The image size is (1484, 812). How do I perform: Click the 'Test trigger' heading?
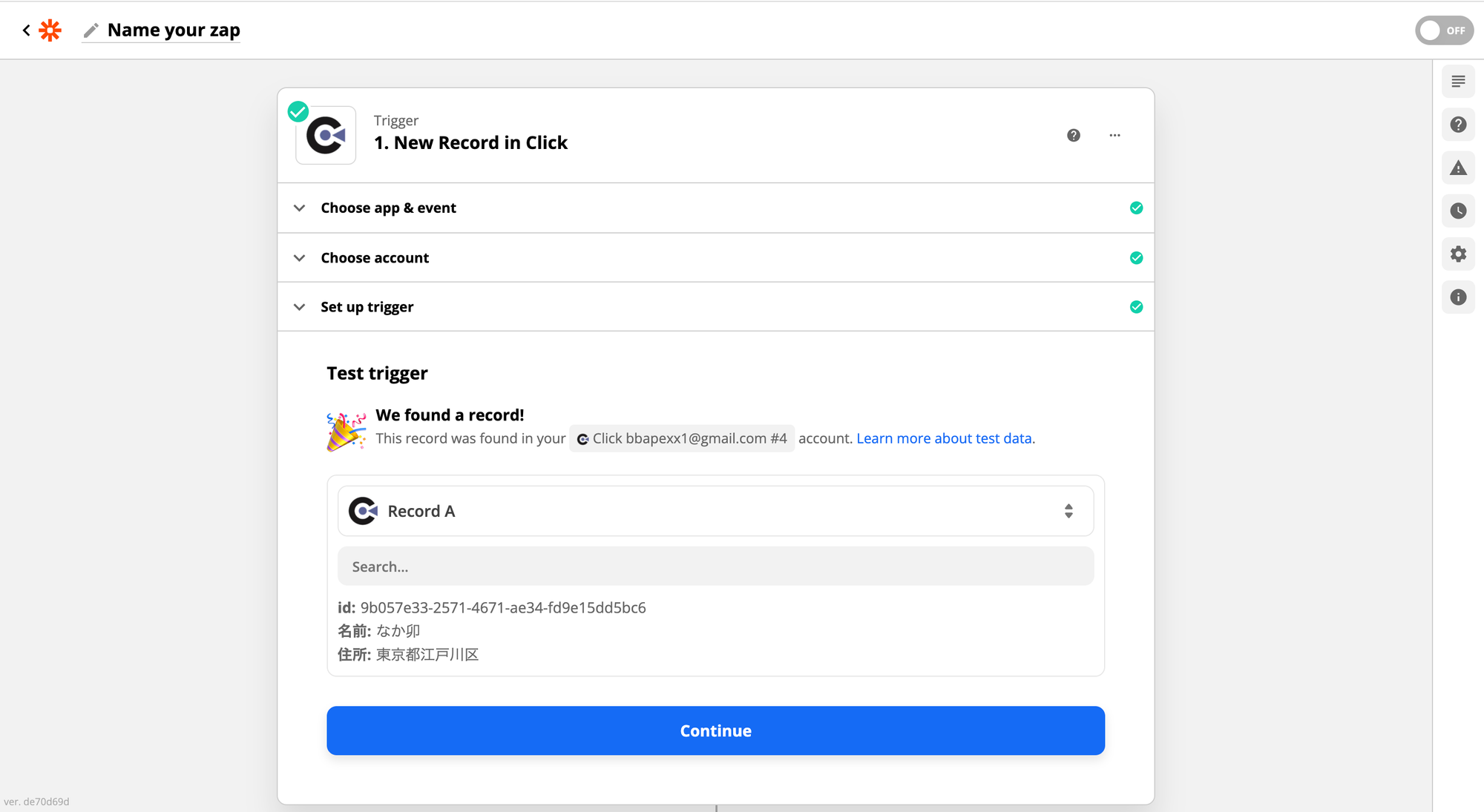tap(377, 373)
